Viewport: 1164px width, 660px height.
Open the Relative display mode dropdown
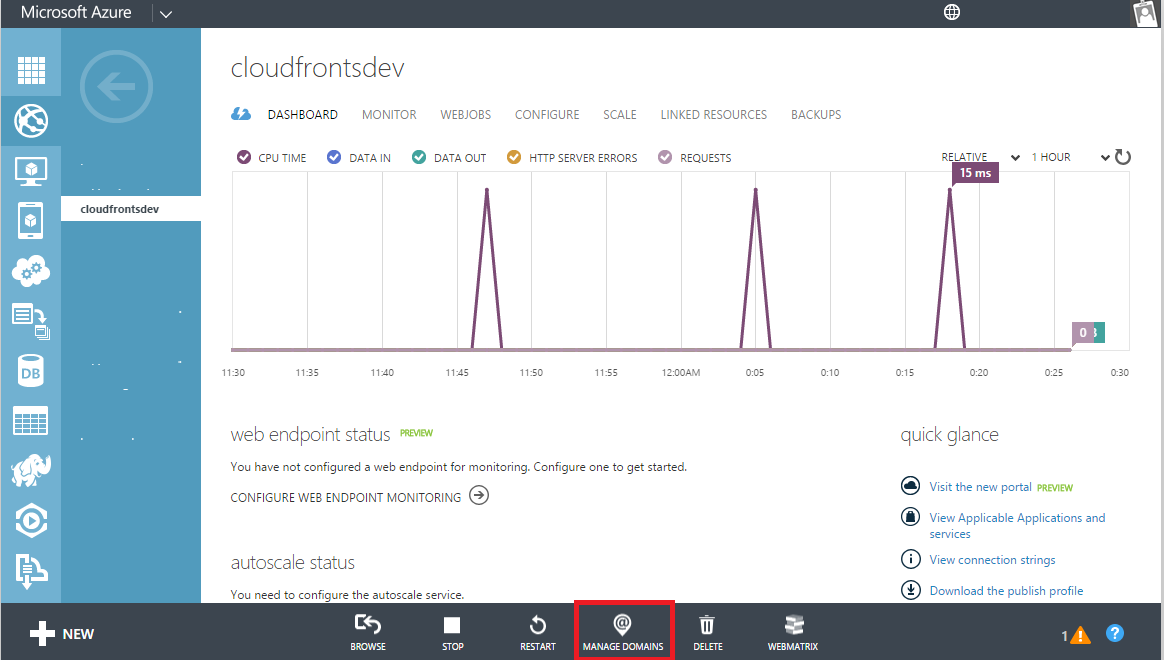981,157
